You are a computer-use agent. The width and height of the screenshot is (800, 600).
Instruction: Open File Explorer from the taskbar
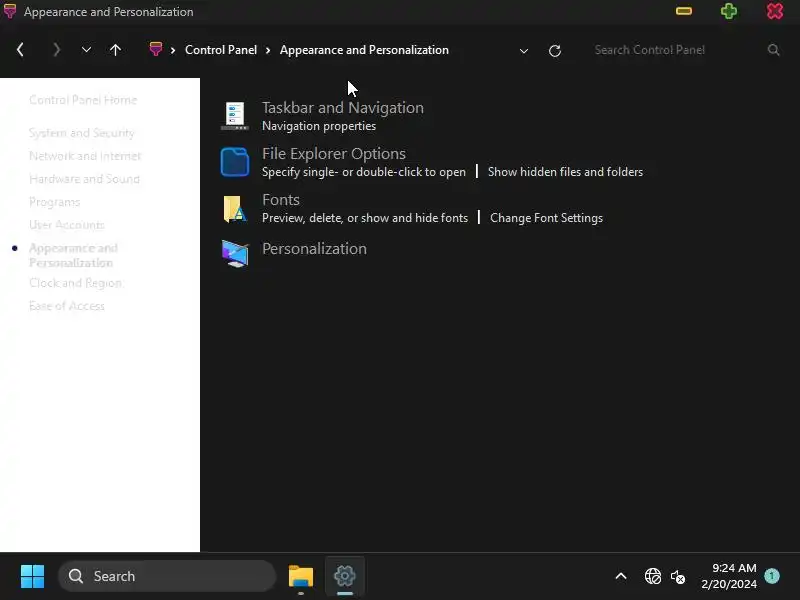pyautogui.click(x=301, y=577)
